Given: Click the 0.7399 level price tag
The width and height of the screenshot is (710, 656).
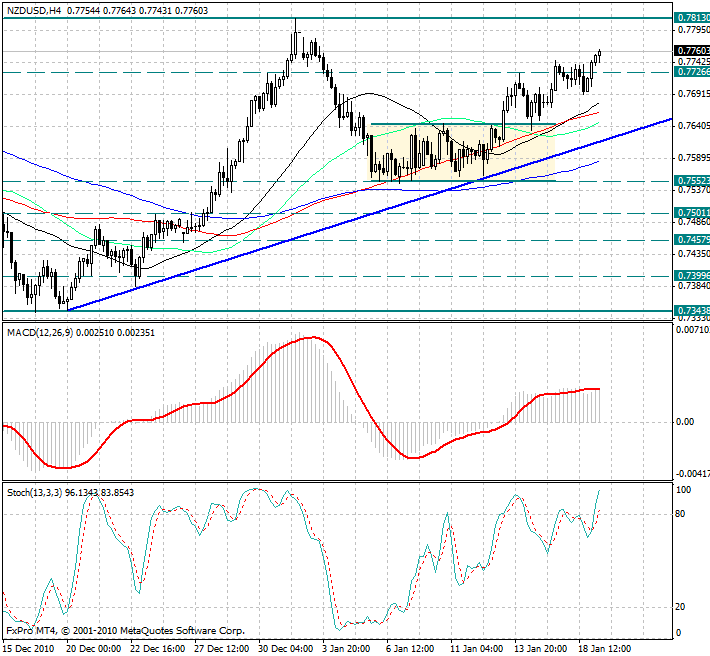Looking at the screenshot, I should (x=692, y=275).
